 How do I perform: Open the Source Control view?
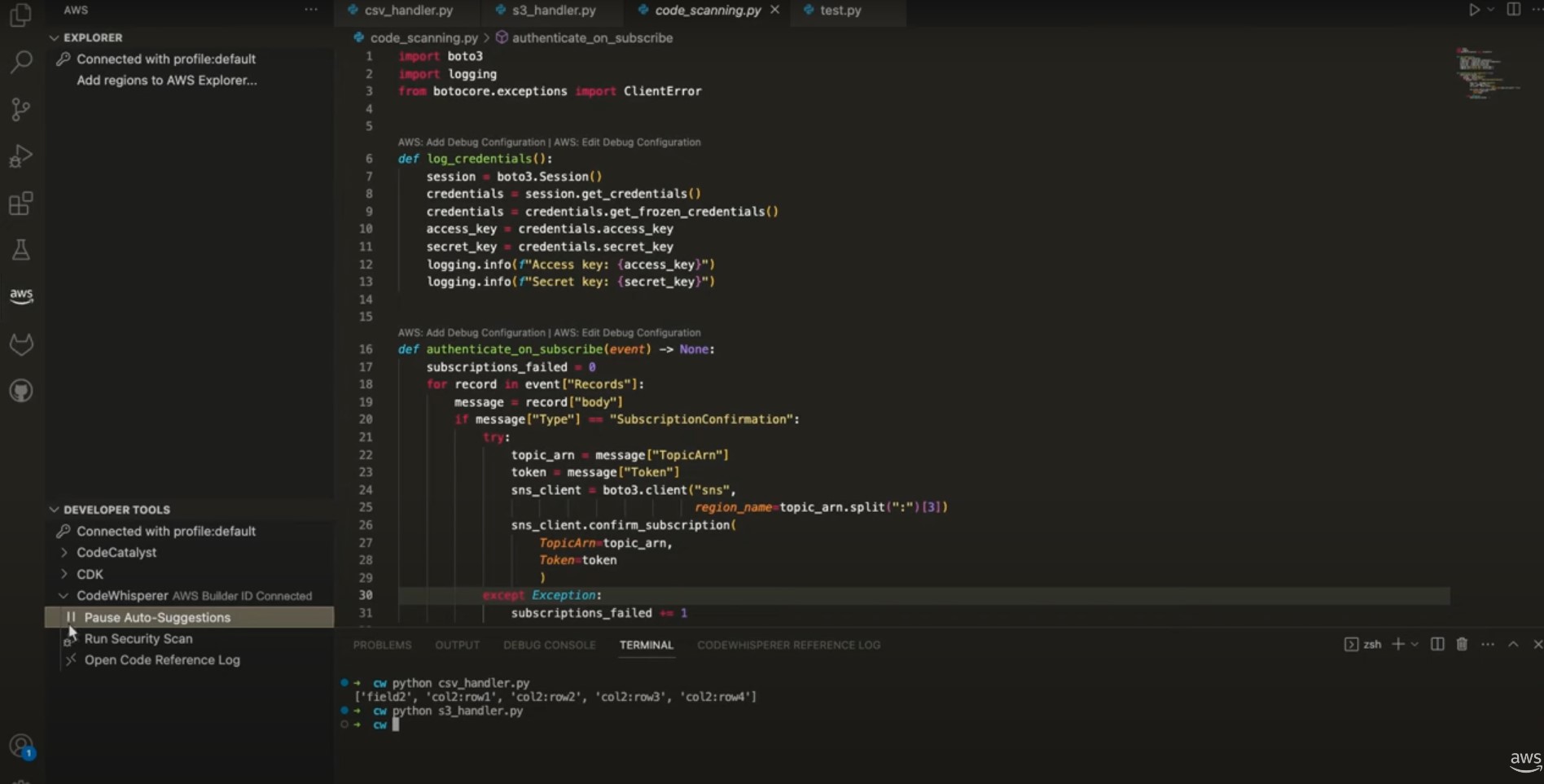pos(21,109)
